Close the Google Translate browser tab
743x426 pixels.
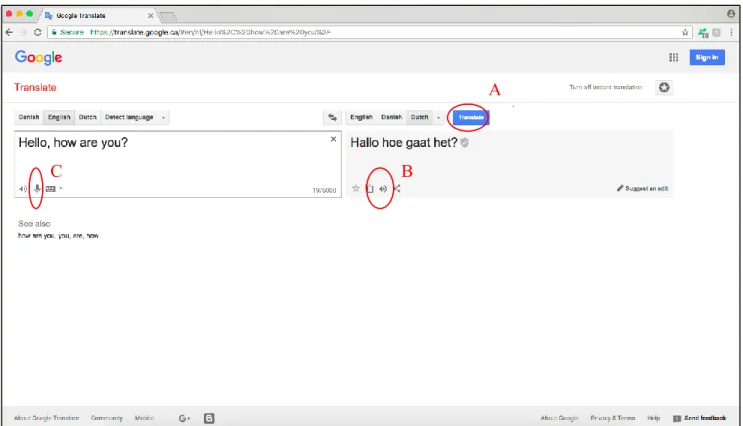pos(150,16)
